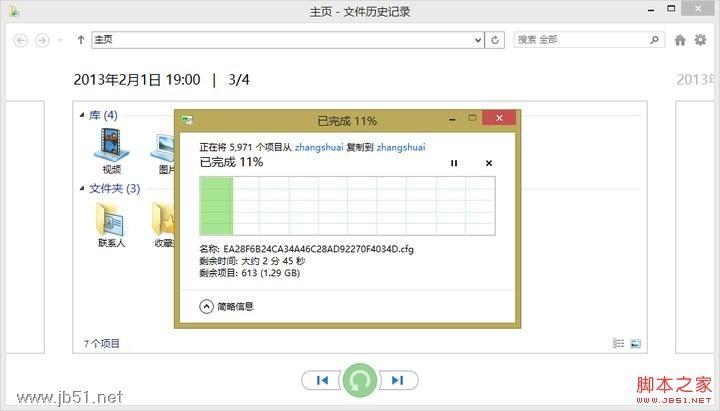Go to previous backup version
The image size is (720, 411).
[x=322, y=380]
